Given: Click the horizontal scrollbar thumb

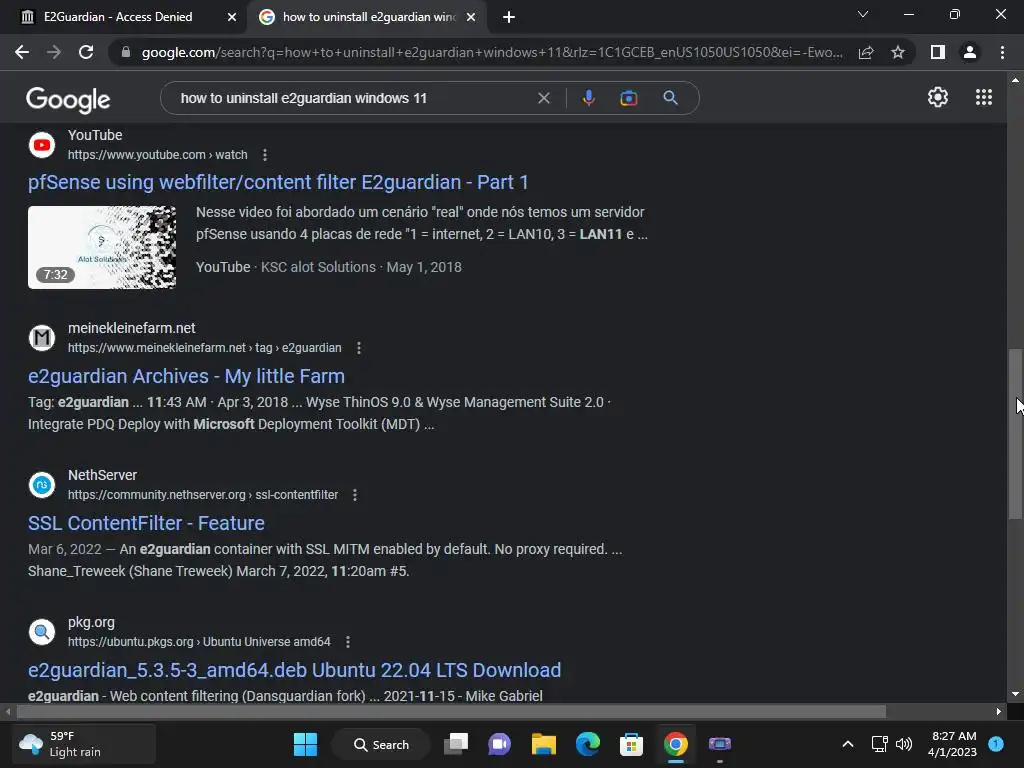Looking at the screenshot, I should [x=451, y=711].
